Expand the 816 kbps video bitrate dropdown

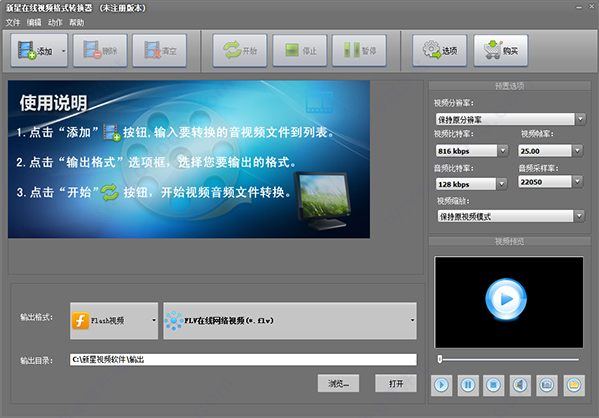pyautogui.click(x=503, y=151)
